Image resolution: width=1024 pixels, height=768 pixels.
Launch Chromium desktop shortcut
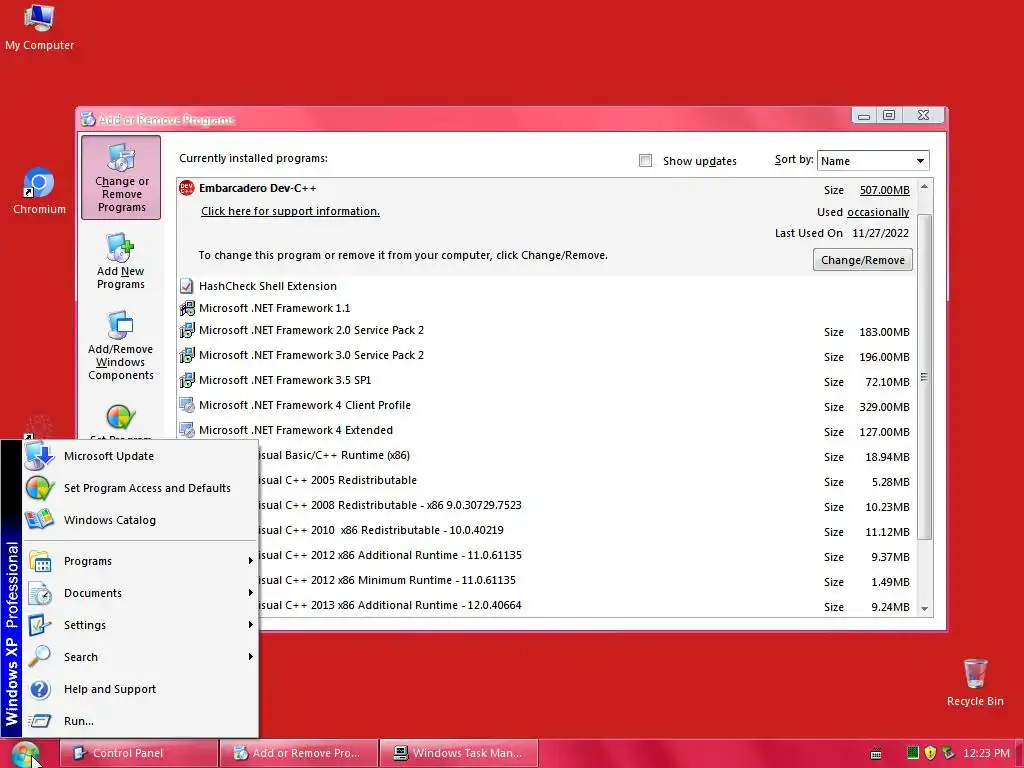(x=39, y=191)
